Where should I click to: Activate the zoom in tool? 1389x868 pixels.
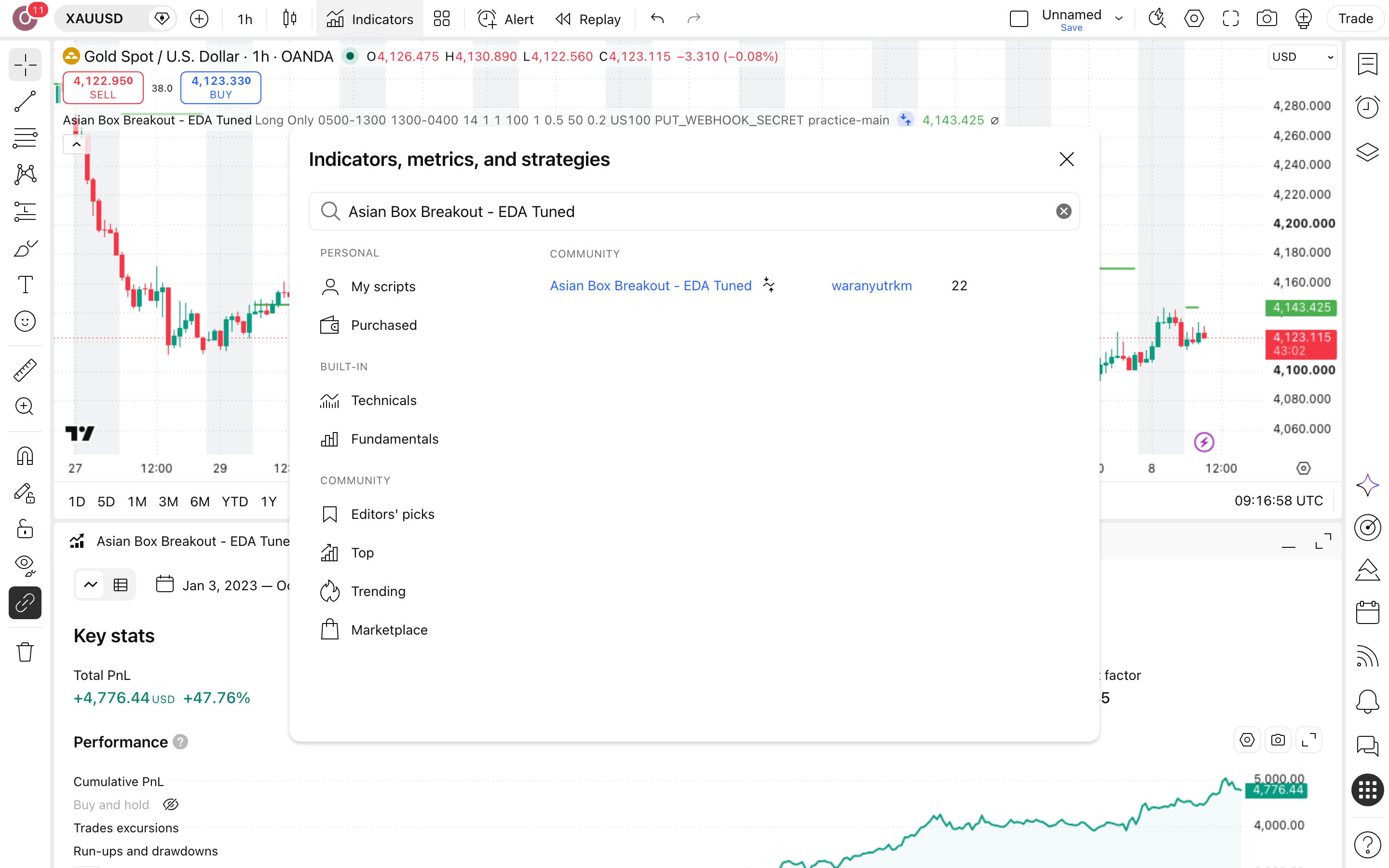[x=25, y=407]
